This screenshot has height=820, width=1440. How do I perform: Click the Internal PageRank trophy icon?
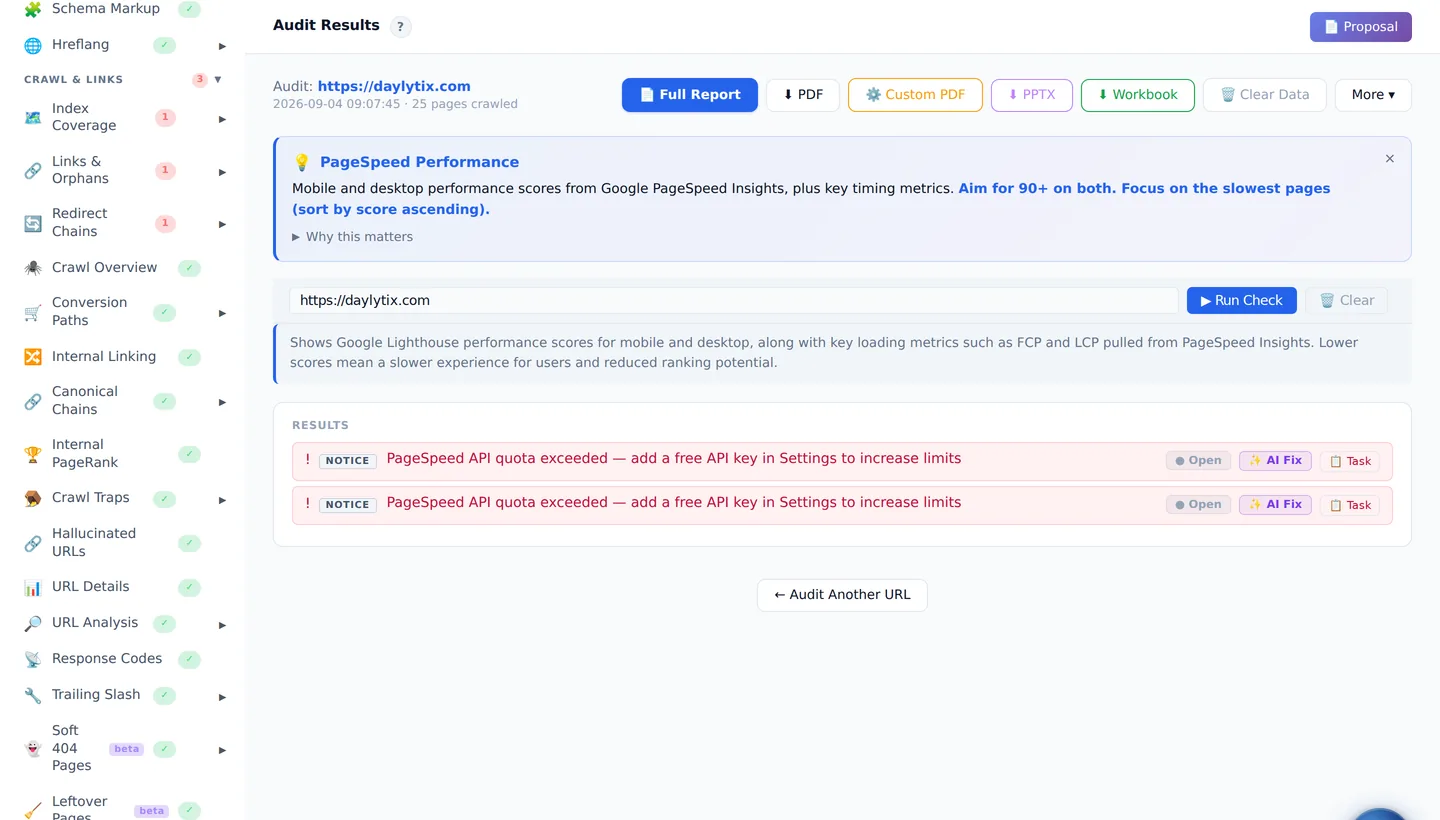(33, 454)
